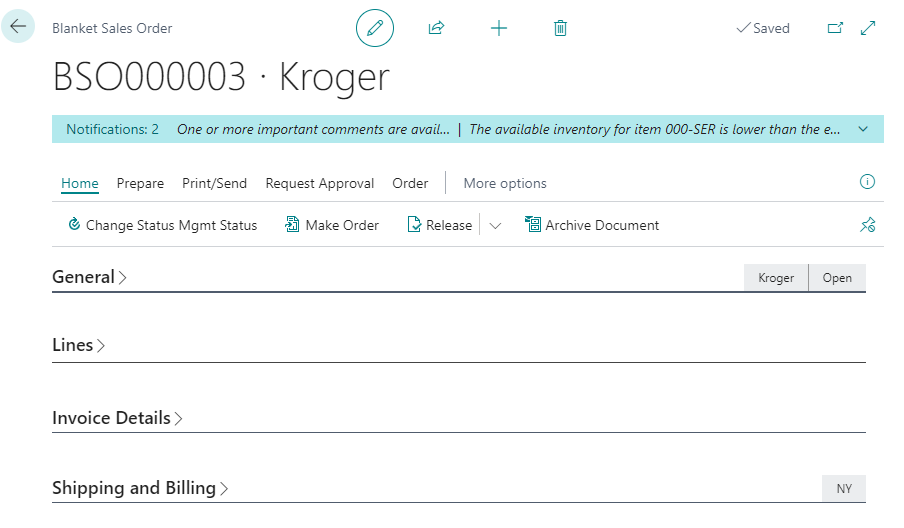The image size is (904, 528).
Task: Open the Release dropdown arrow
Action: tap(495, 225)
